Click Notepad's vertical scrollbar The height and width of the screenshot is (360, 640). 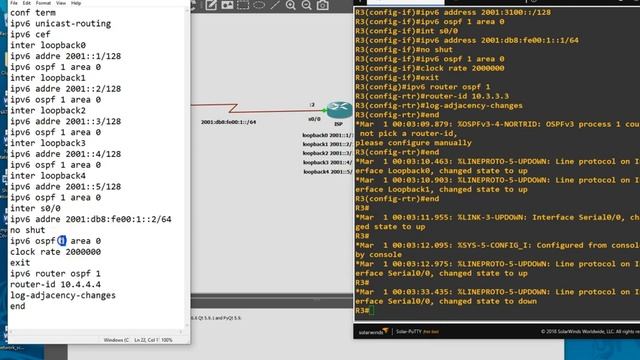click(187, 167)
